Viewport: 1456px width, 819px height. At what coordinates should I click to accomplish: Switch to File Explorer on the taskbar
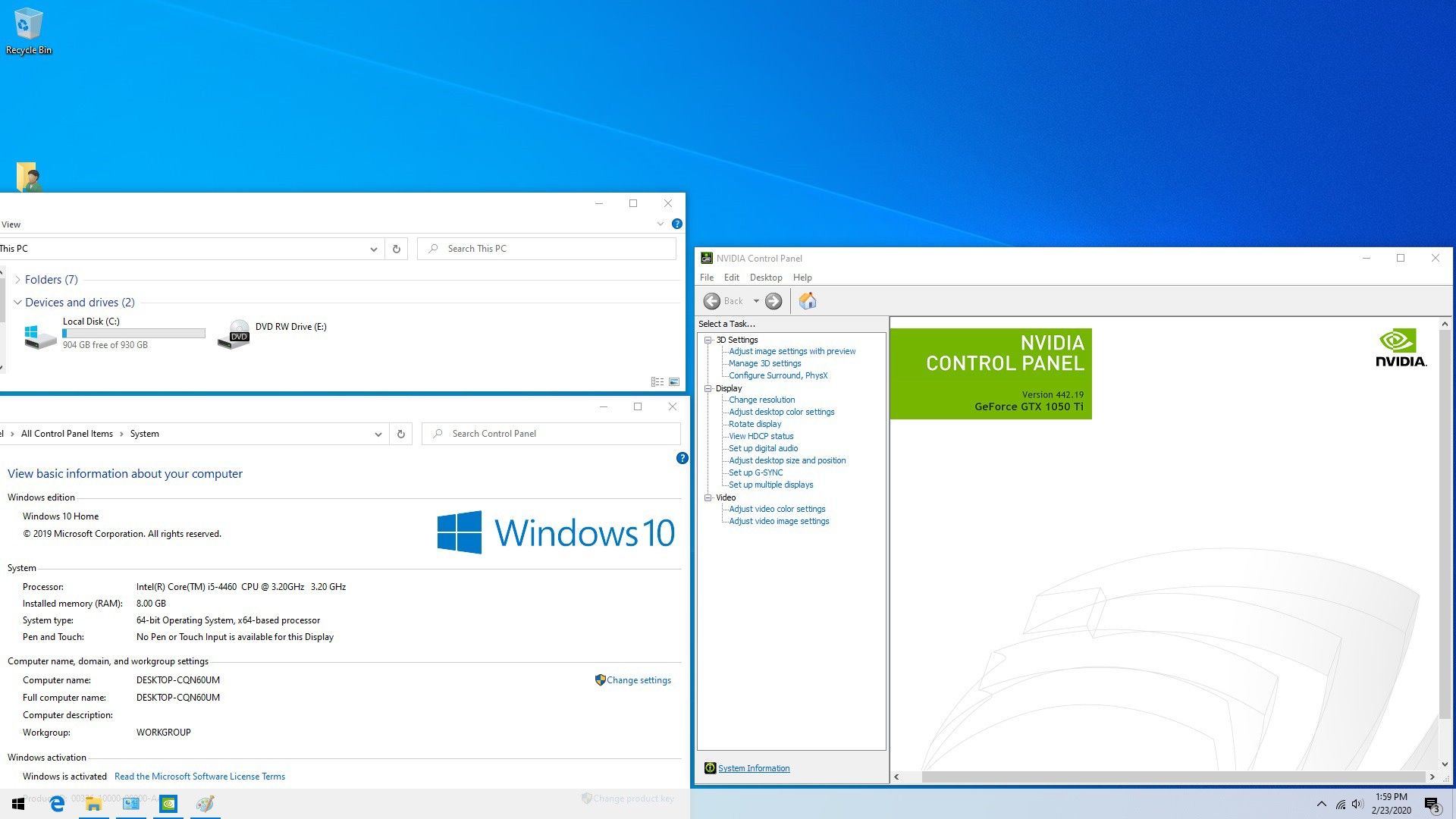[x=93, y=804]
